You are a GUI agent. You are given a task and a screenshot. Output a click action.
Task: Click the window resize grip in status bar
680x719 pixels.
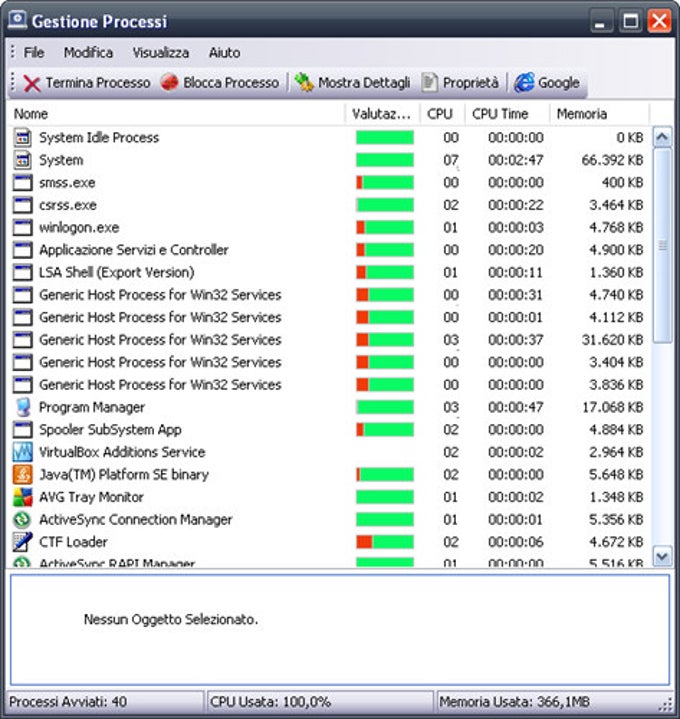pos(666,705)
